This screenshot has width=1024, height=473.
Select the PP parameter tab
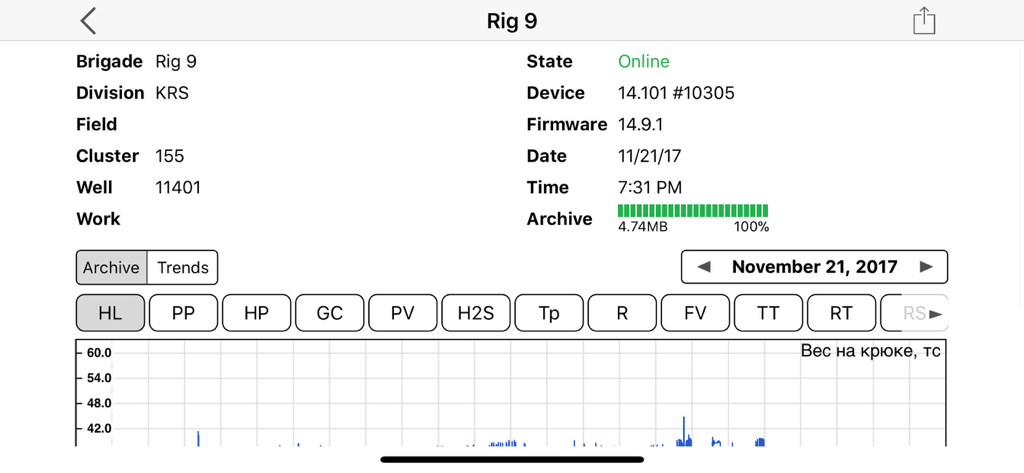click(x=183, y=313)
